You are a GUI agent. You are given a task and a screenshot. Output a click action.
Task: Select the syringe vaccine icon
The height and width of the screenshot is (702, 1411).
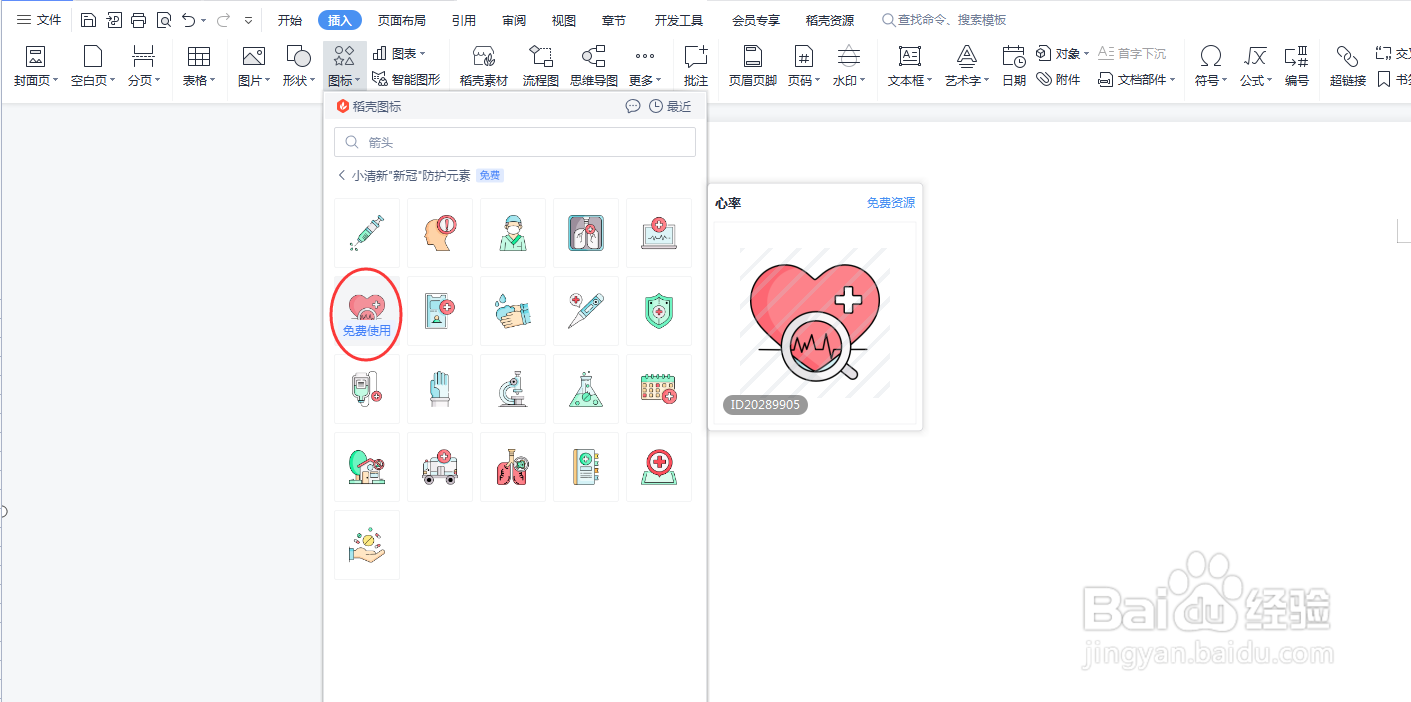(367, 233)
